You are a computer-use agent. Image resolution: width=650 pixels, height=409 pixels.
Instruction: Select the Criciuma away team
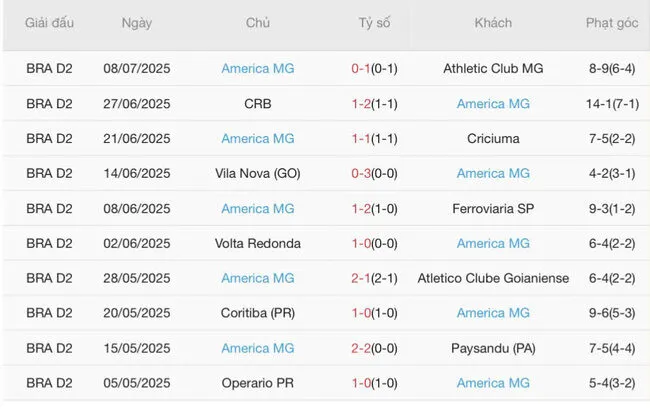coord(492,139)
